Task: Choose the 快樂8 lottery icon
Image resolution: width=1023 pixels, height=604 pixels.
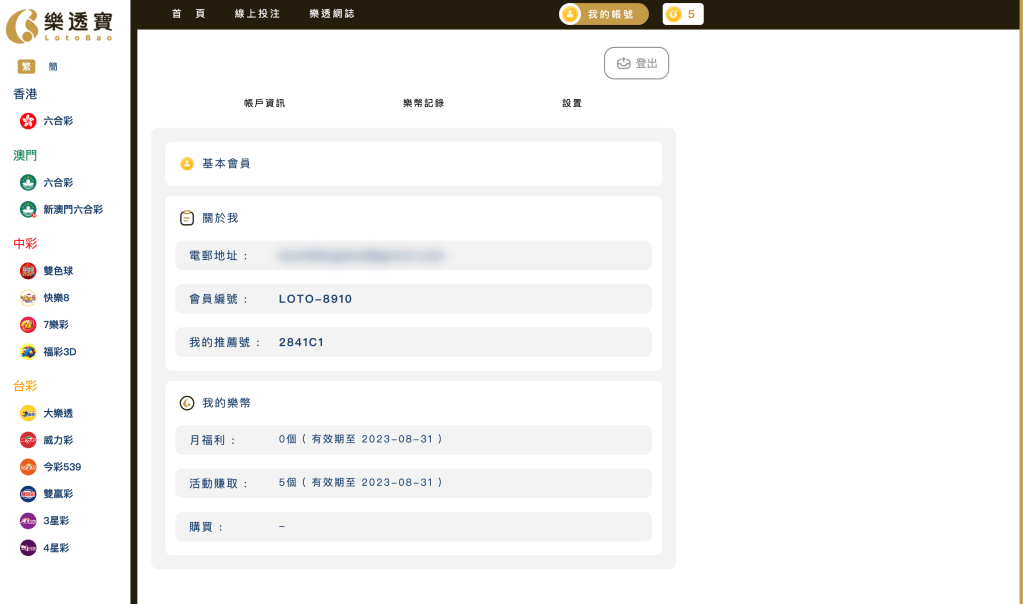Action: (x=28, y=298)
